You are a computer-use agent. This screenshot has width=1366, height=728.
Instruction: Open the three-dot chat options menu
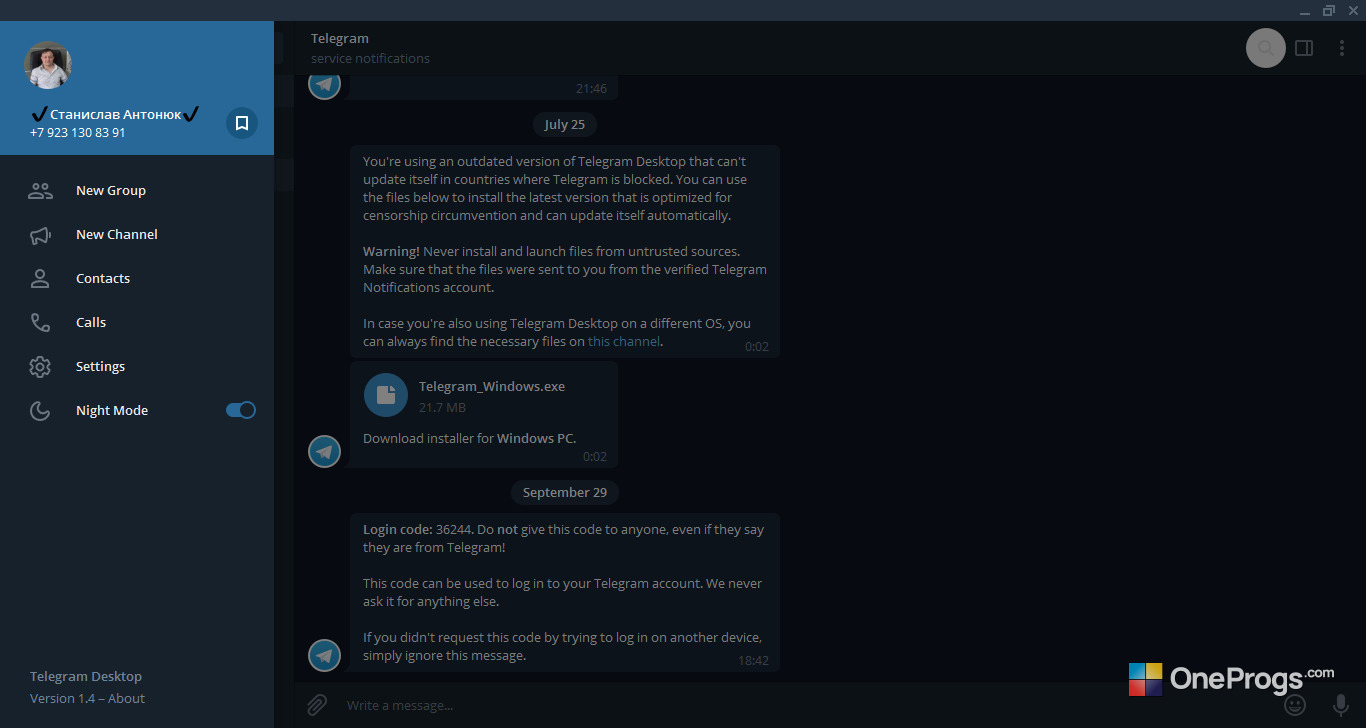coord(1342,48)
